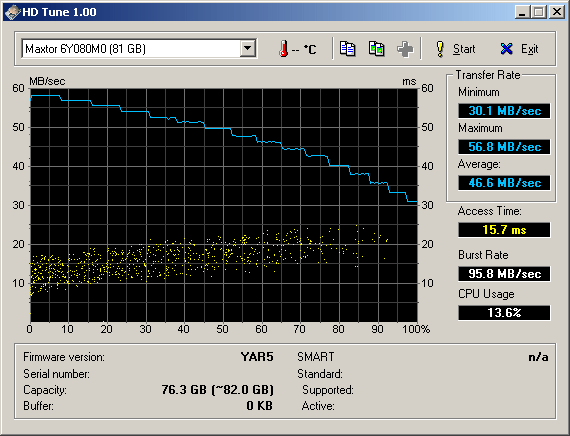Select the Maxtor 6Y080M0 drive combo box
The height and width of the screenshot is (436, 570).
pyautogui.click(x=139, y=48)
